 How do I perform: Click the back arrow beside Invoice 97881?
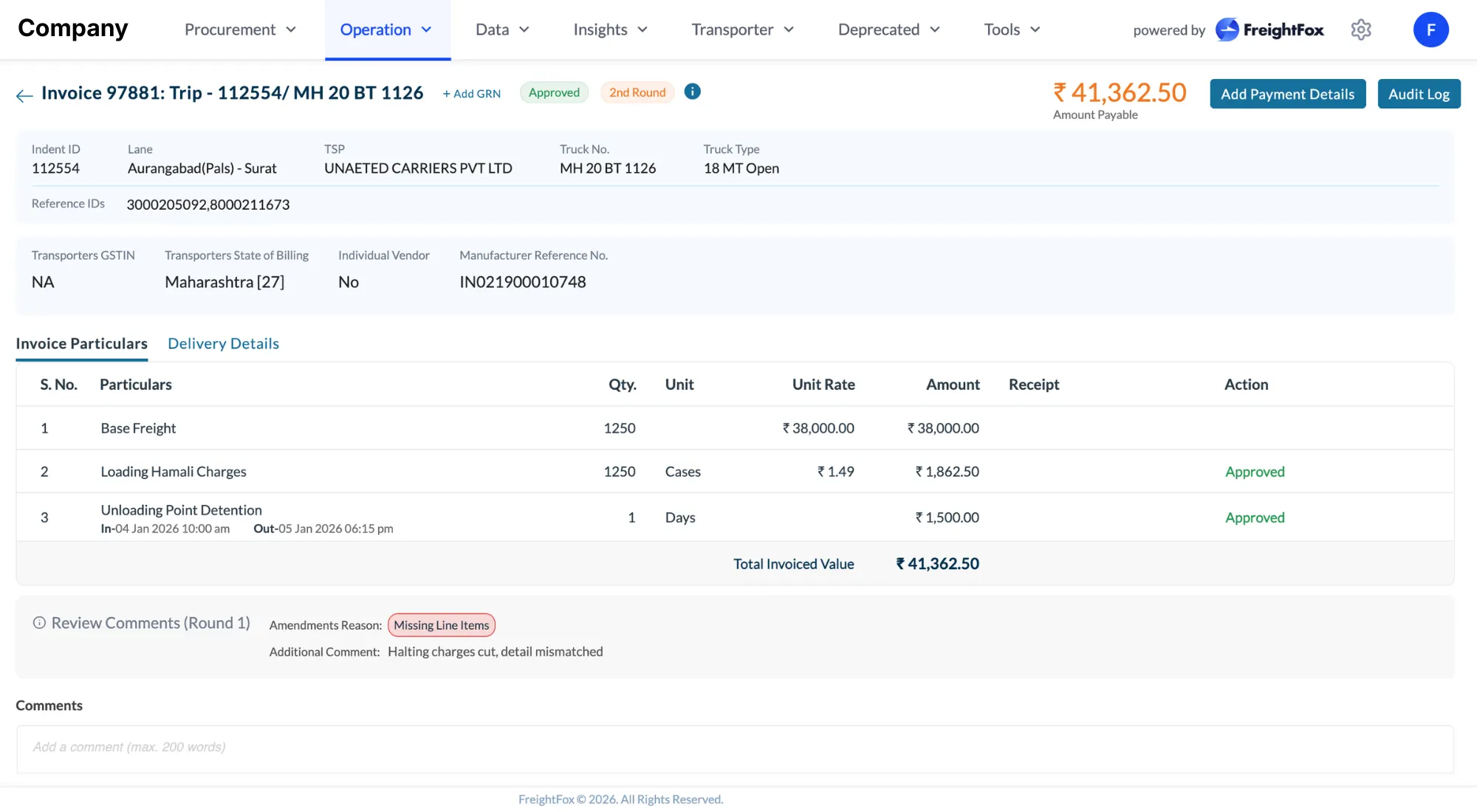click(x=24, y=95)
